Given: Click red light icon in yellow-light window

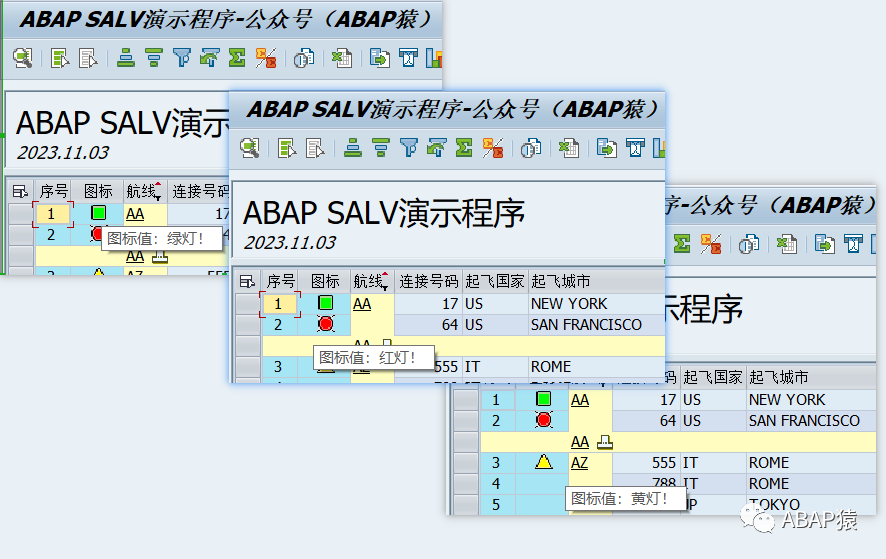Looking at the screenshot, I should pyautogui.click(x=544, y=420).
